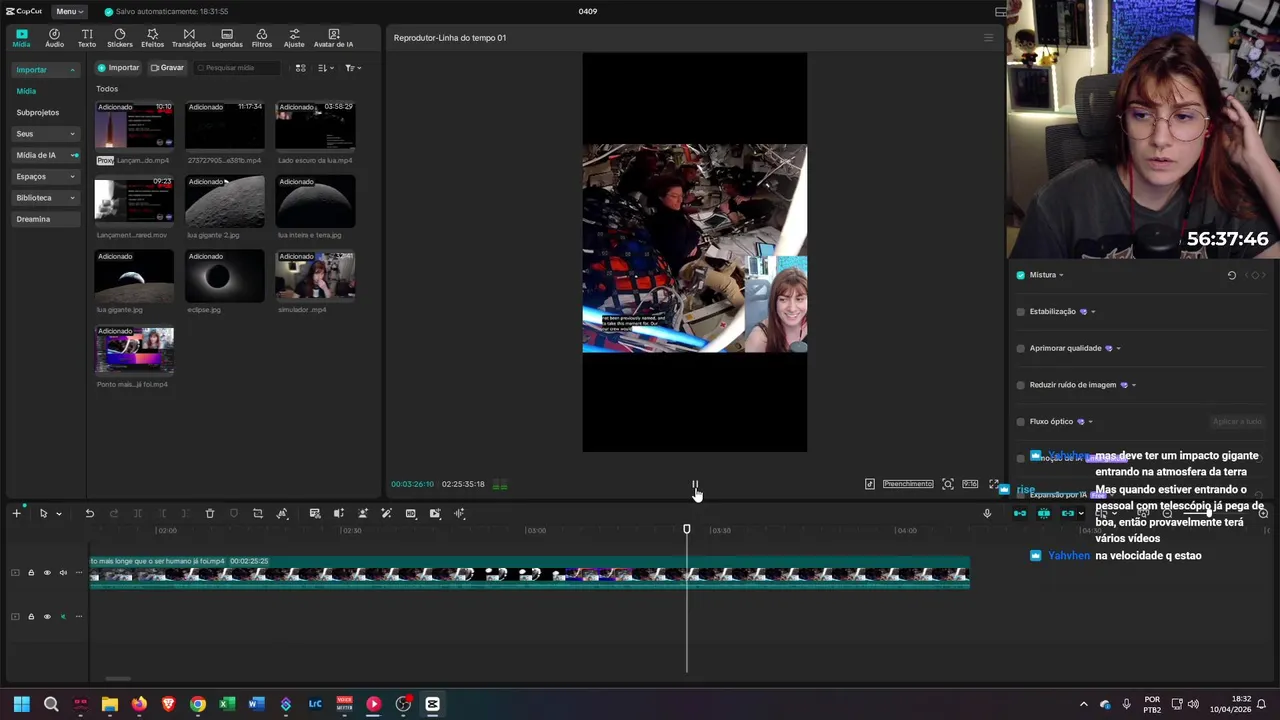Screen dimensions: 1280x720
Task: Toggle visibility of the lower empty track
Action: tap(47, 617)
